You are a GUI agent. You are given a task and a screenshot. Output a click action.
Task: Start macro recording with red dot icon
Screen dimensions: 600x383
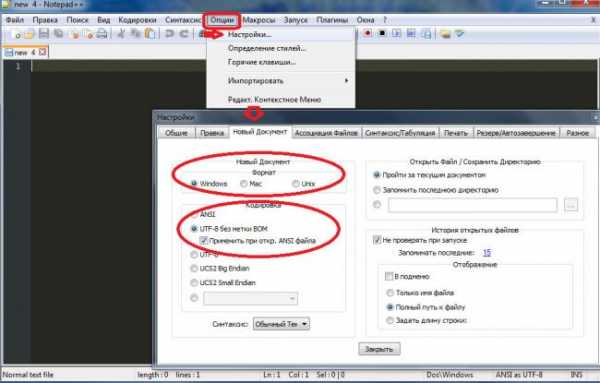(367, 34)
